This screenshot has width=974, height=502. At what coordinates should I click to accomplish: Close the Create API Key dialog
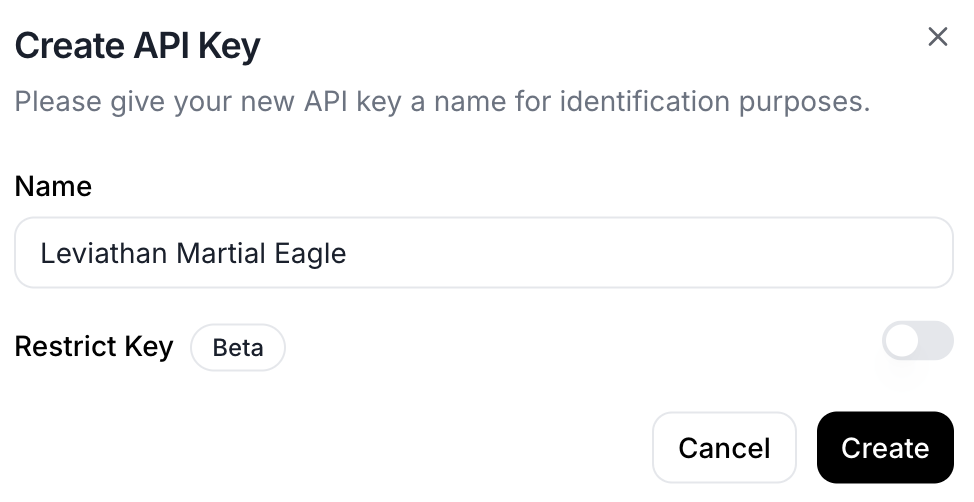point(937,38)
